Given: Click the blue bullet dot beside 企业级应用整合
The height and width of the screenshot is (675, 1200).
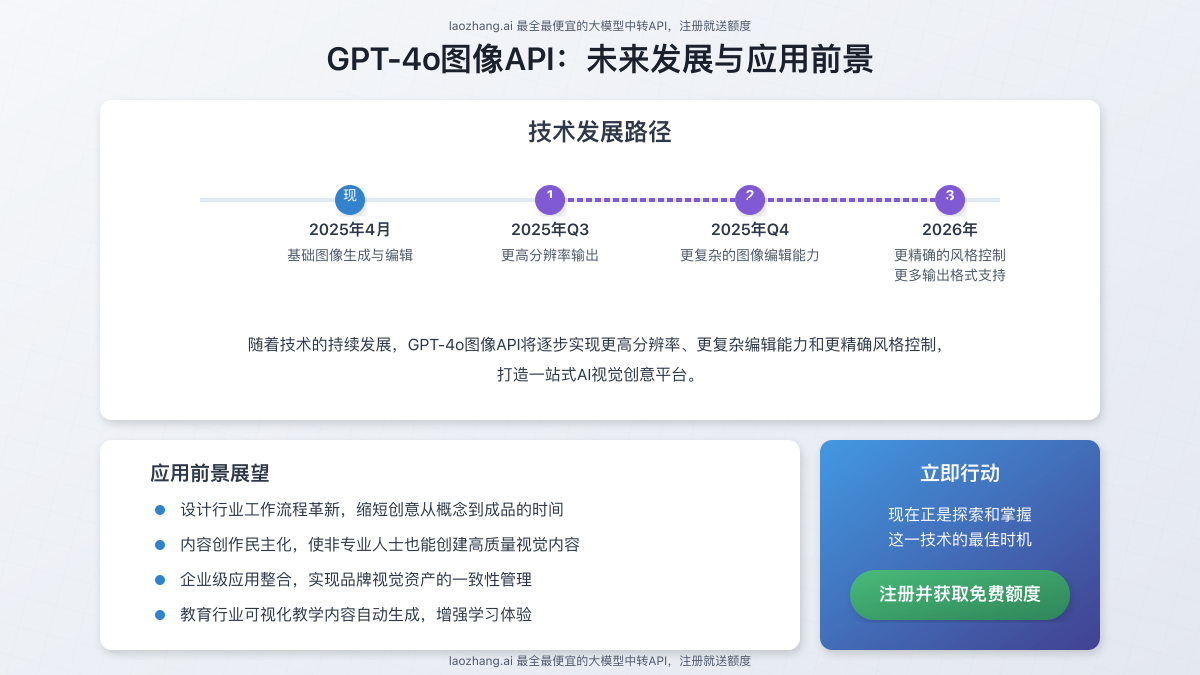Looking at the screenshot, I should click(x=160, y=580).
